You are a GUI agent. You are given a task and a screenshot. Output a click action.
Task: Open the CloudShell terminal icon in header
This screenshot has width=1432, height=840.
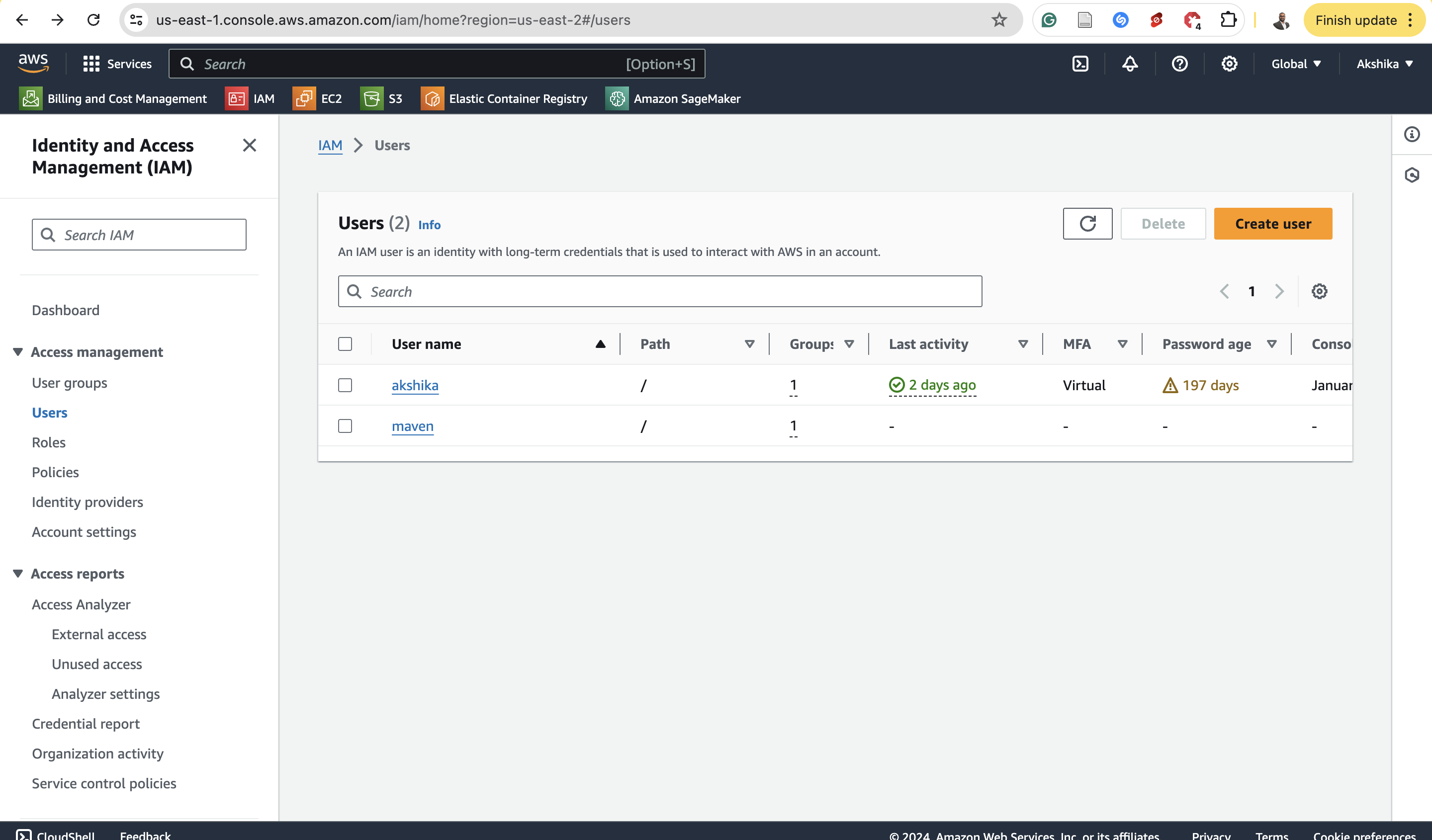coord(1079,64)
